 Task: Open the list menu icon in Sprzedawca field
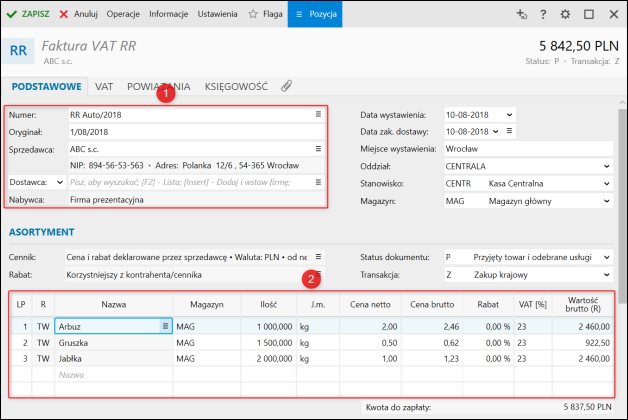point(319,148)
